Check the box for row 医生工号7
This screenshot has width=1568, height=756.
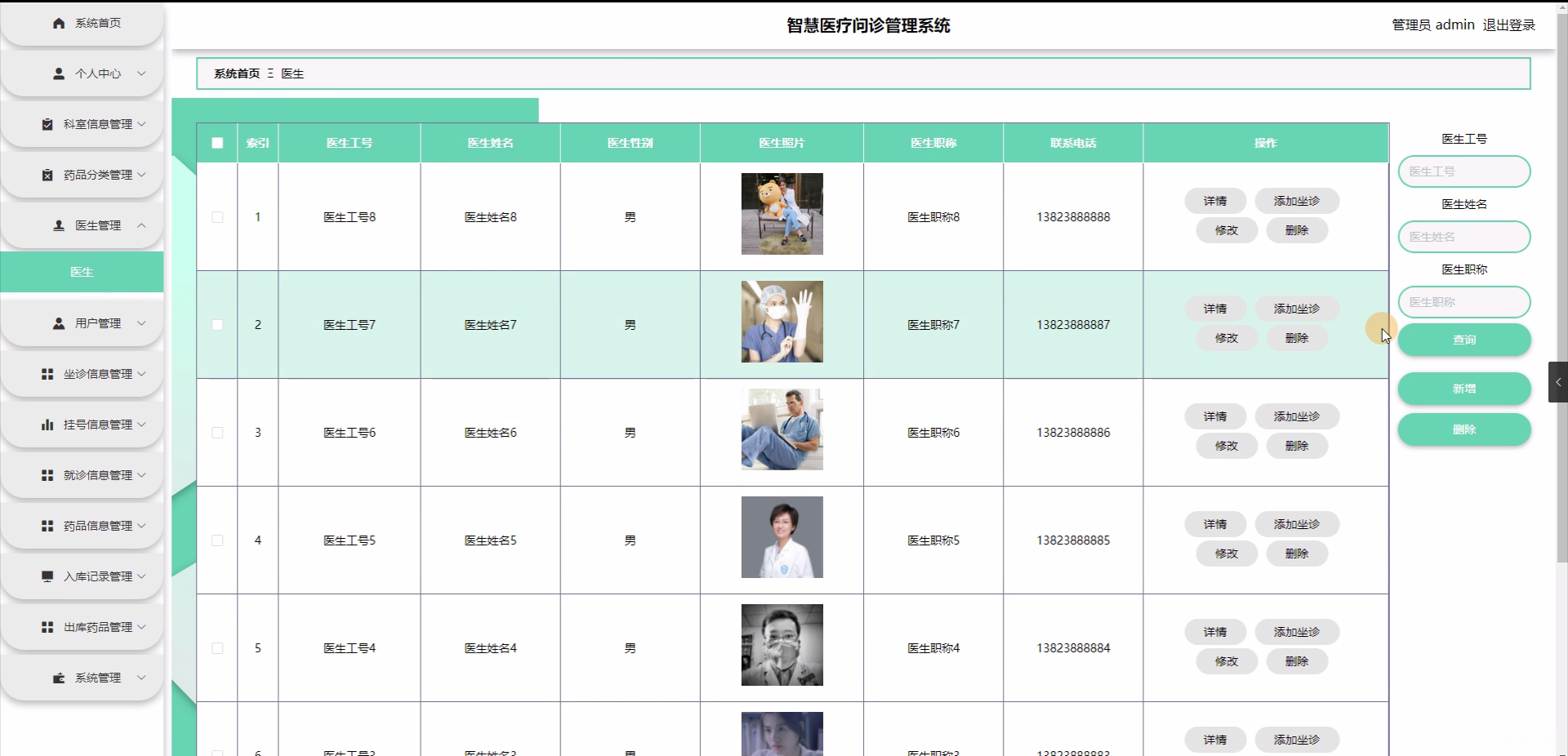pyautogui.click(x=217, y=325)
